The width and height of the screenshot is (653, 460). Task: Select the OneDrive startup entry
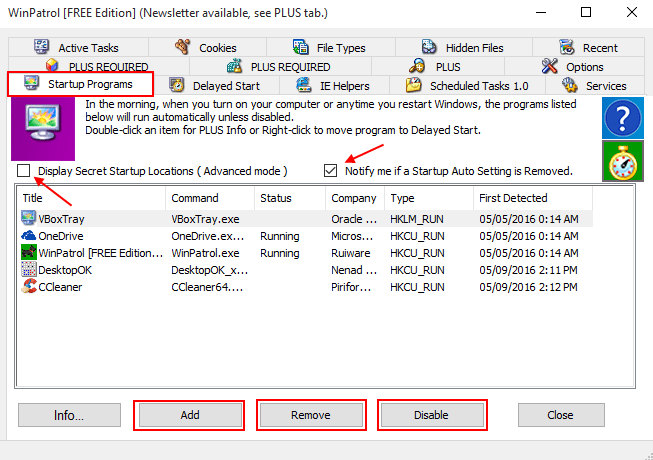pyautogui.click(x=307, y=236)
